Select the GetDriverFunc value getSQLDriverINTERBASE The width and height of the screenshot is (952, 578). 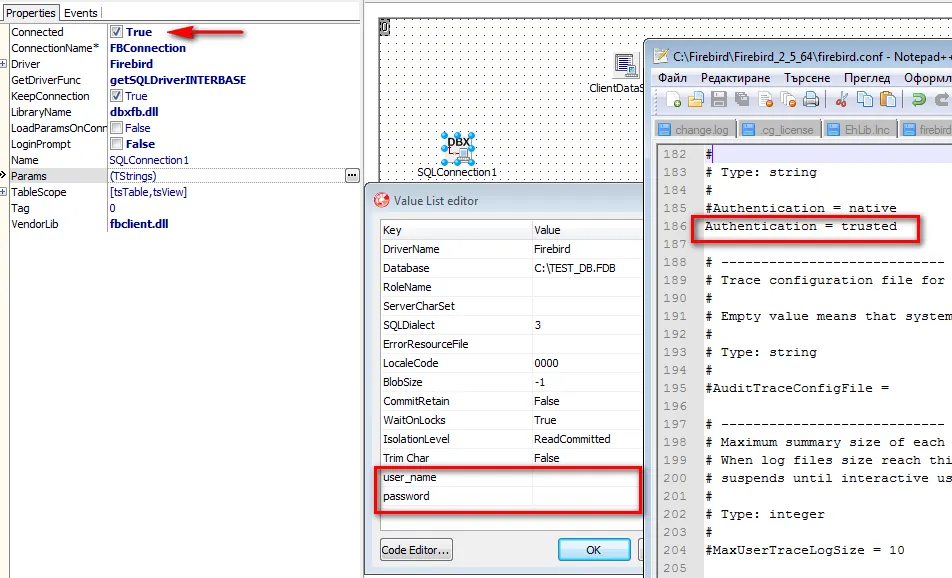[x=178, y=80]
